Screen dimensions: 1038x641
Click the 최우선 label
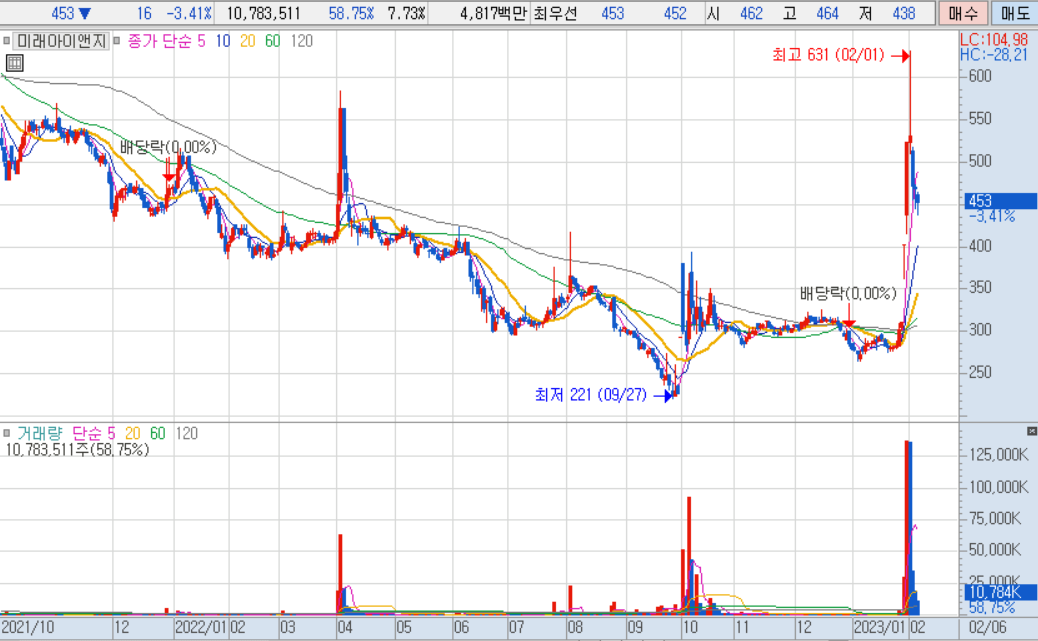[555, 13]
